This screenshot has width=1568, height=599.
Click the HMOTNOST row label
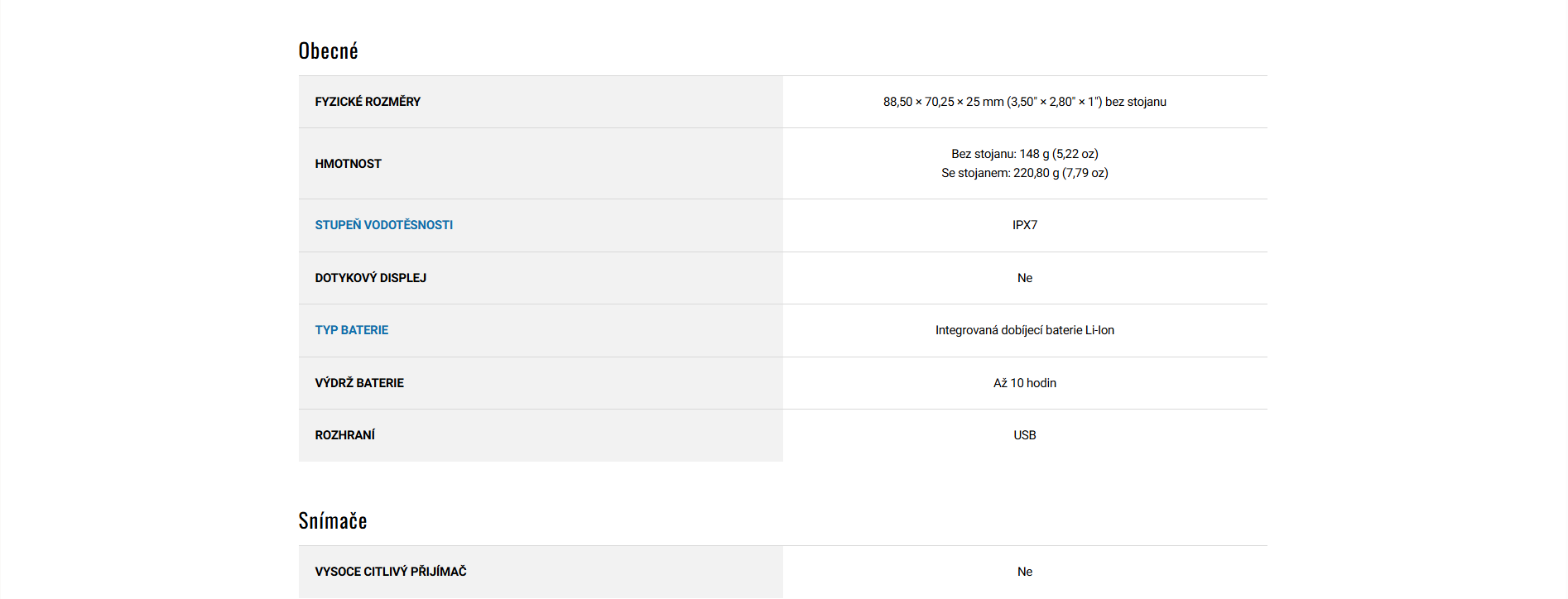[x=348, y=164]
